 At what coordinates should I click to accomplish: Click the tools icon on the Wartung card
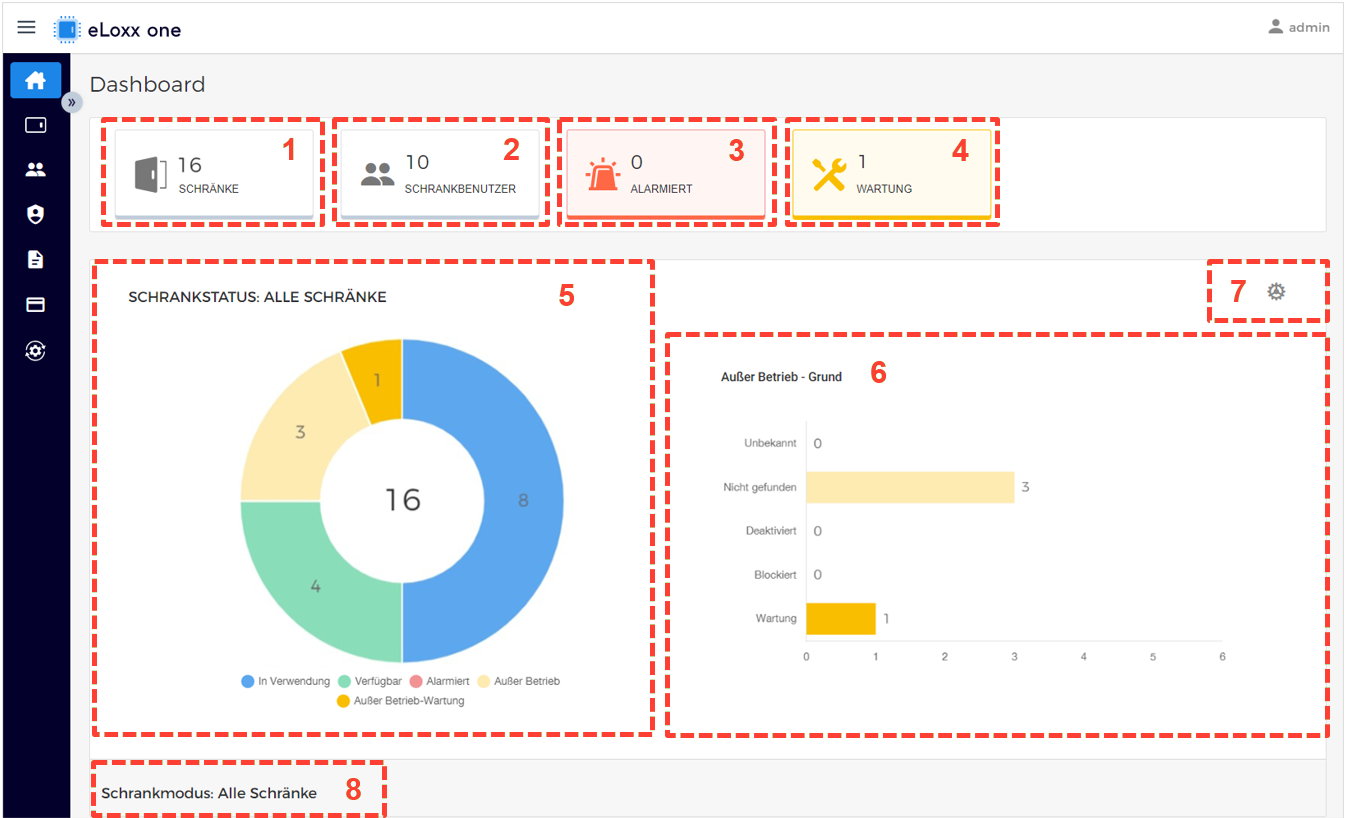[829, 174]
